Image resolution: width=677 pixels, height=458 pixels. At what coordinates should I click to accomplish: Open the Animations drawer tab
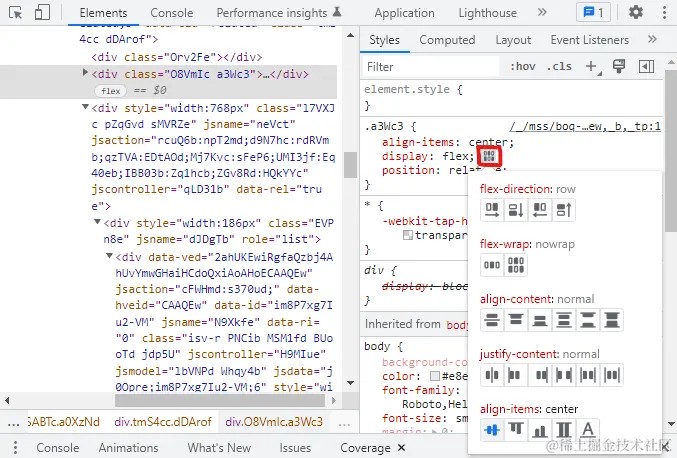[128, 448]
